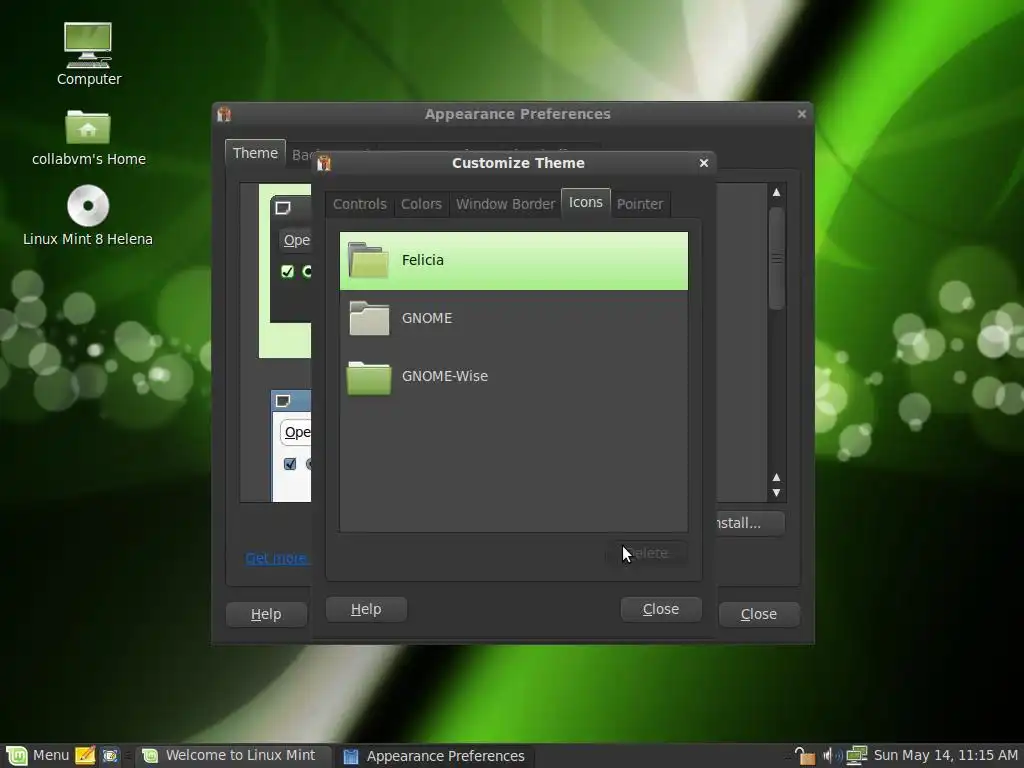Toggle the green checkbox in dark theme preview
Image resolution: width=1024 pixels, height=768 pixels.
(287, 271)
